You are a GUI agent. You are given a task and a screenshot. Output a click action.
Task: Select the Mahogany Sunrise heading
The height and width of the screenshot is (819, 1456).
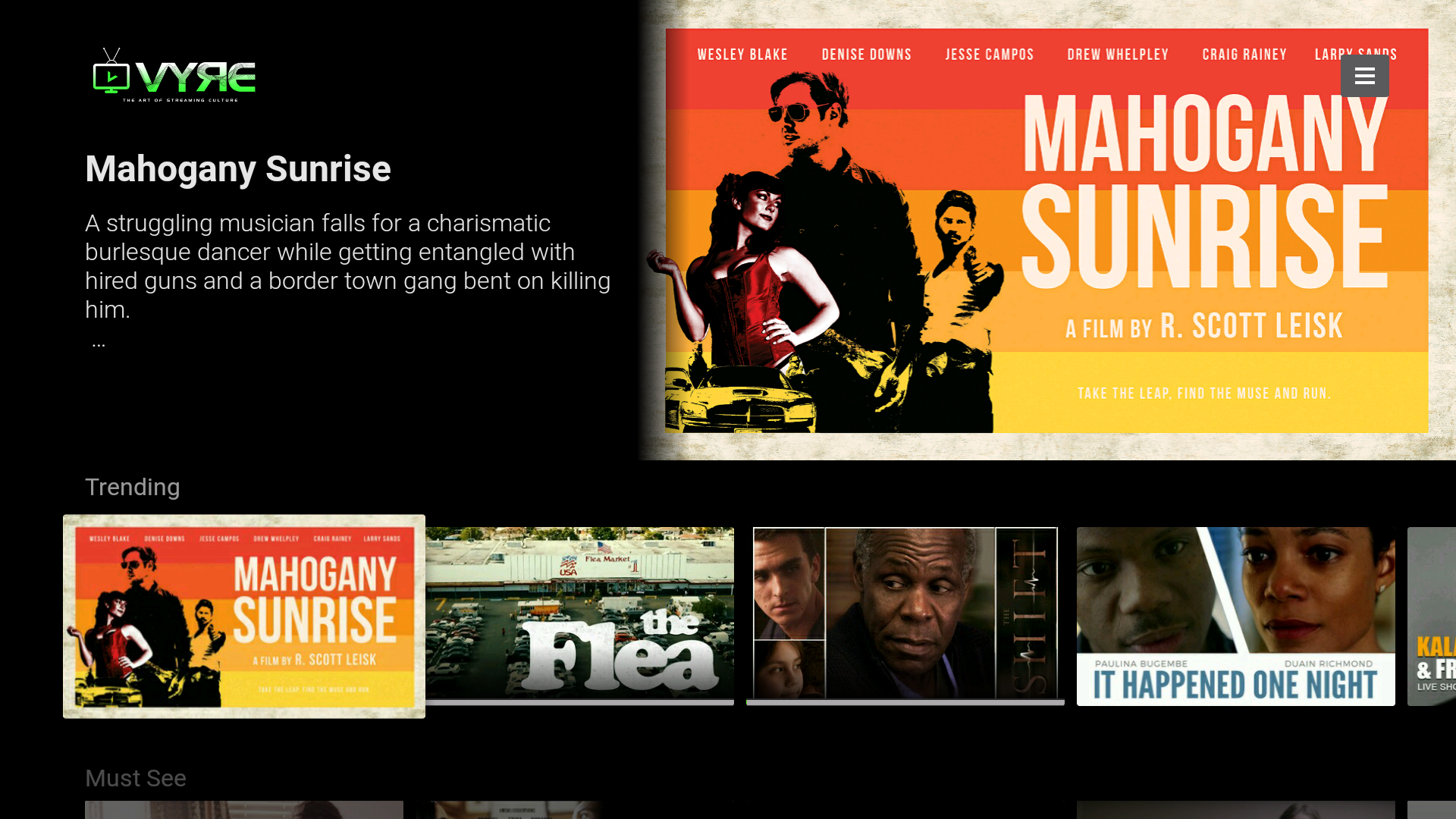click(237, 168)
